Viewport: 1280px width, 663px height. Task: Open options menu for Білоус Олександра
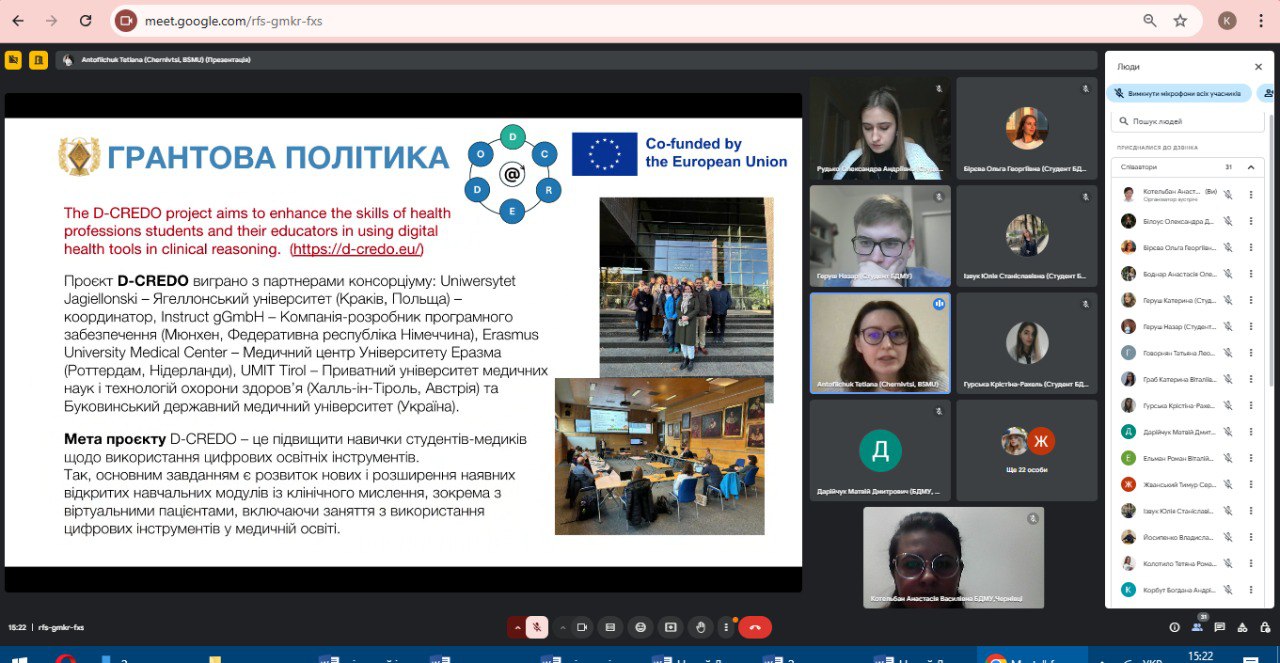click(x=1250, y=221)
